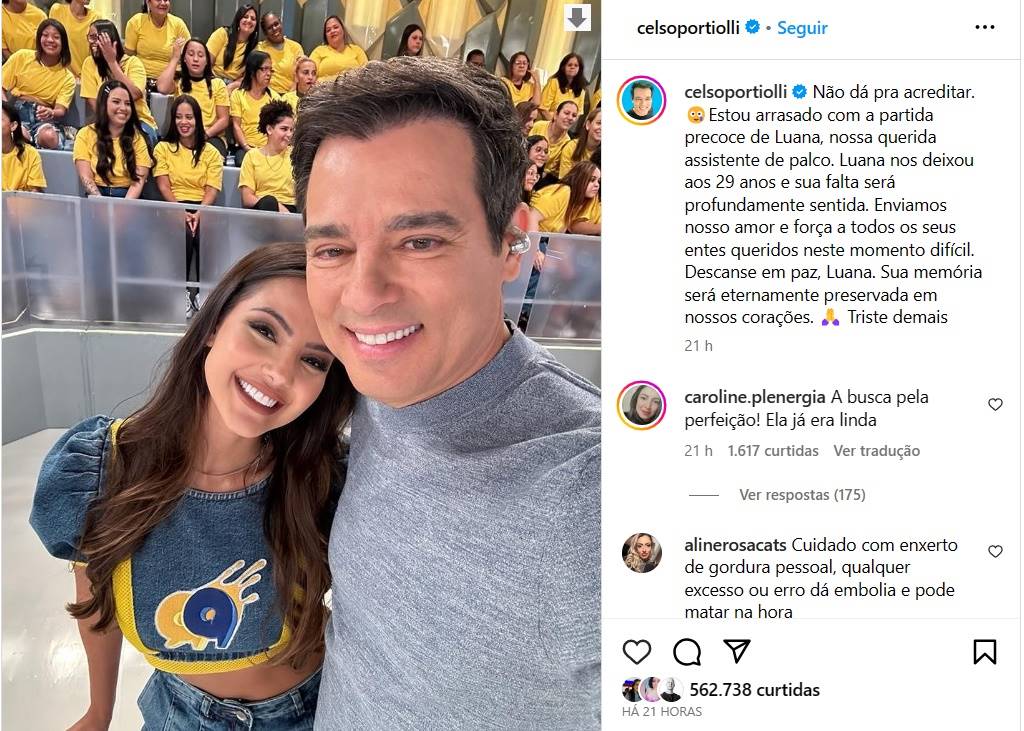Open celsoportiolli profile from header
The width and height of the screenshot is (1024, 731).
point(688,28)
